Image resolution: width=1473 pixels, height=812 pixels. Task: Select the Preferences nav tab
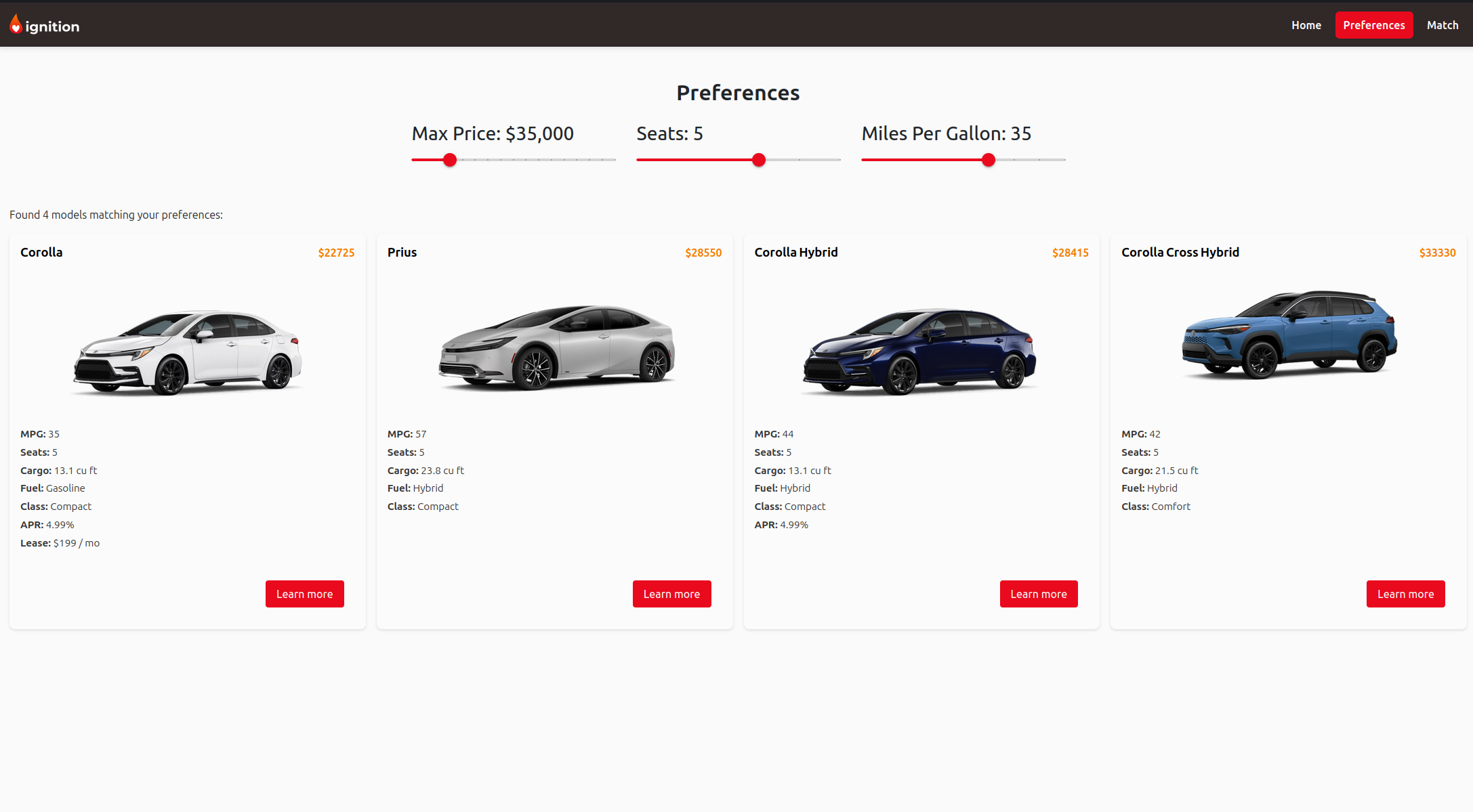pyautogui.click(x=1373, y=25)
